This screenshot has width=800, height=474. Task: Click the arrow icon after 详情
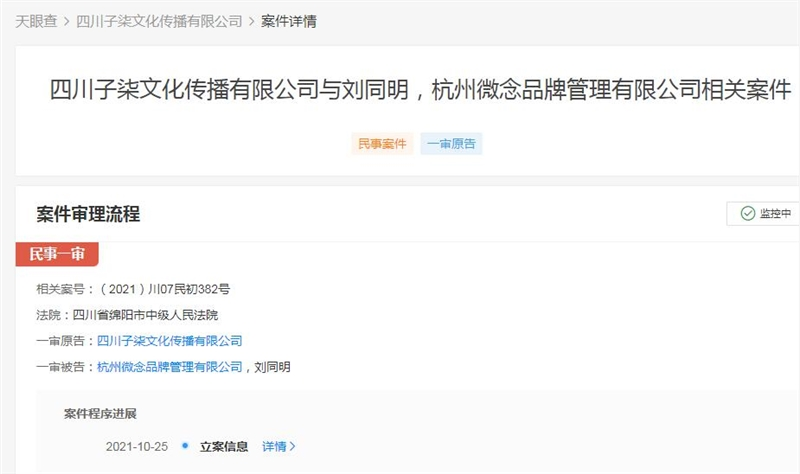[x=292, y=446]
